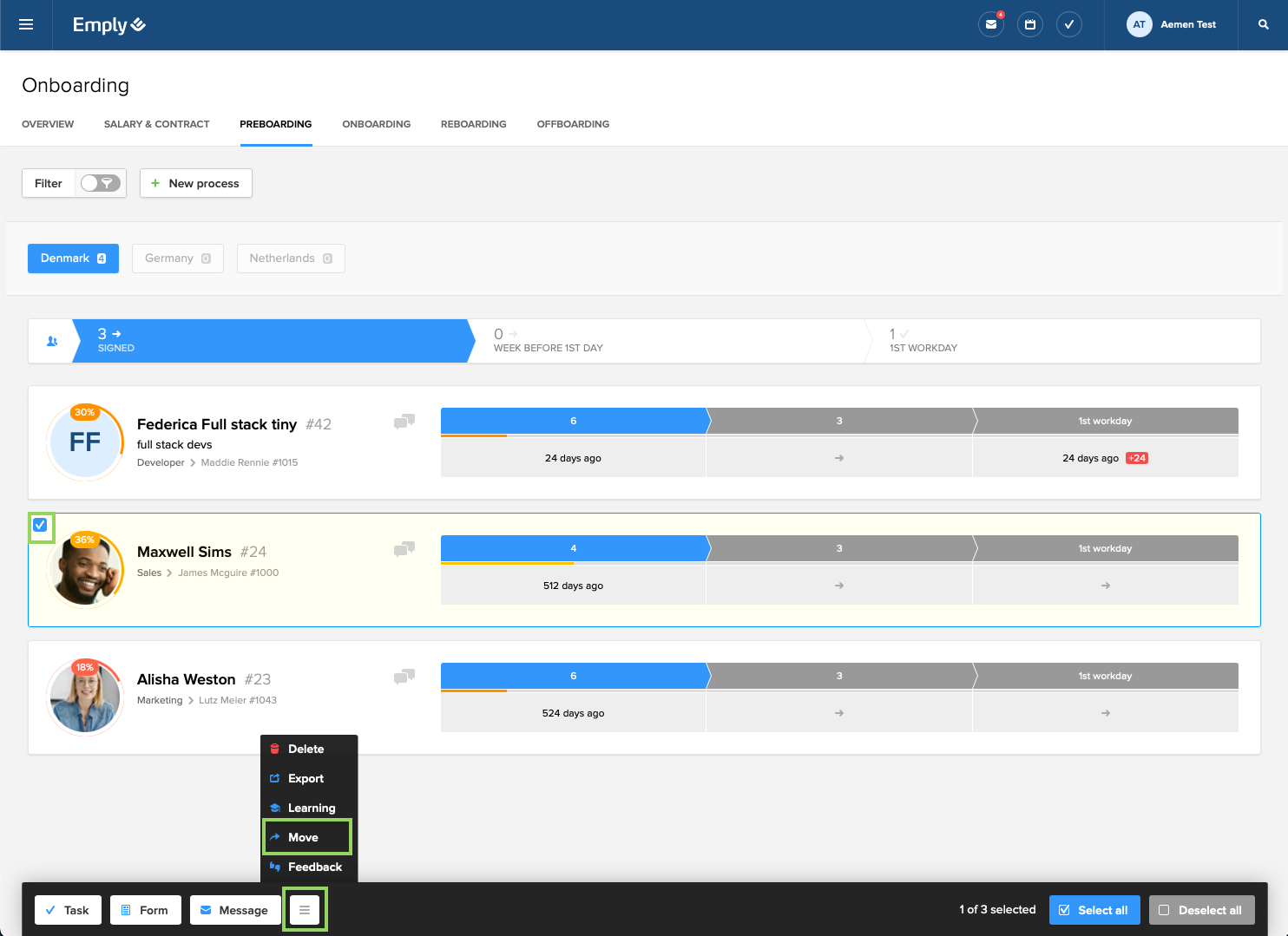Open the hamburger navigation menu

(26, 24)
